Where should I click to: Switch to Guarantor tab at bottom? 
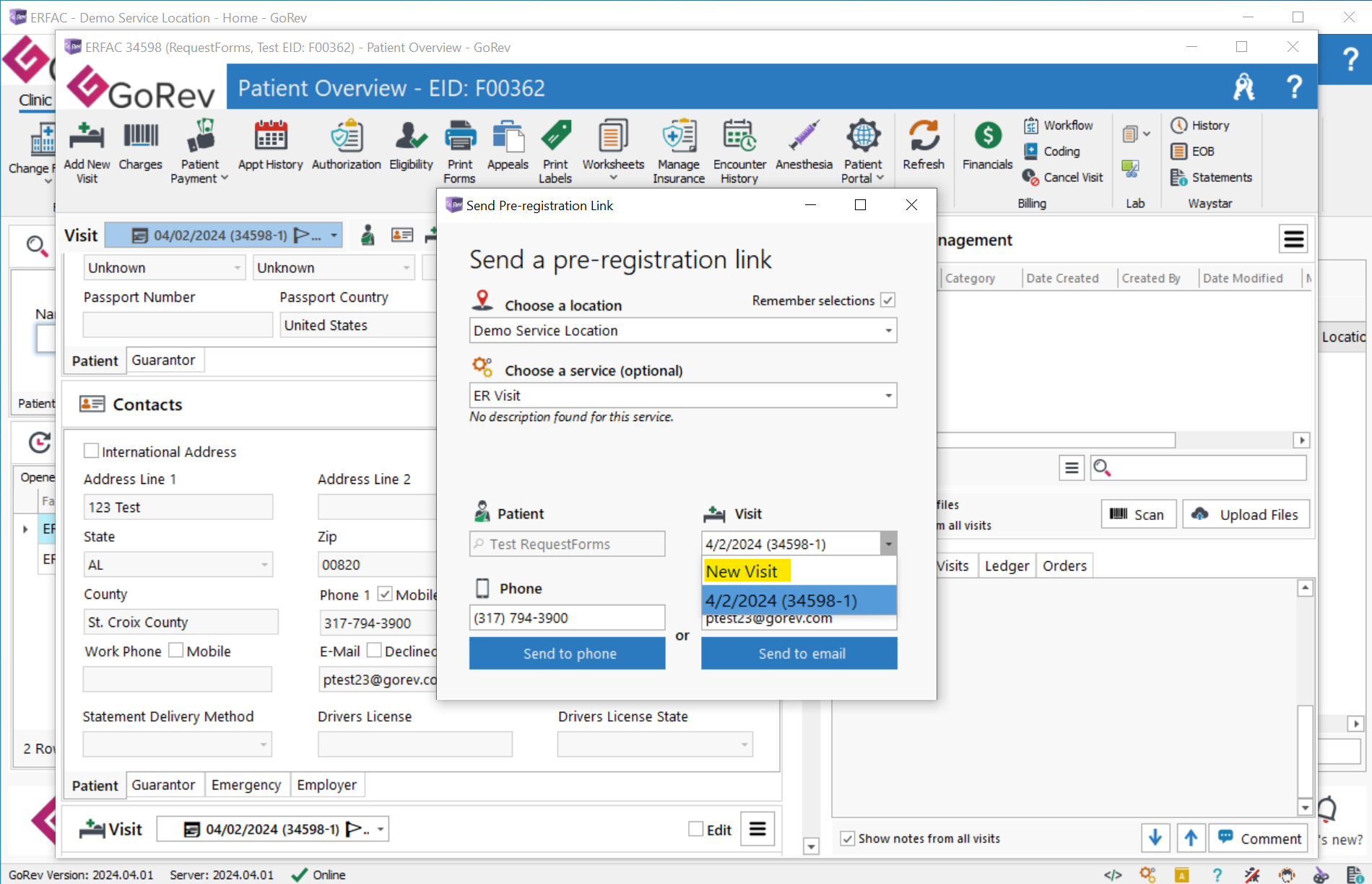(x=163, y=785)
